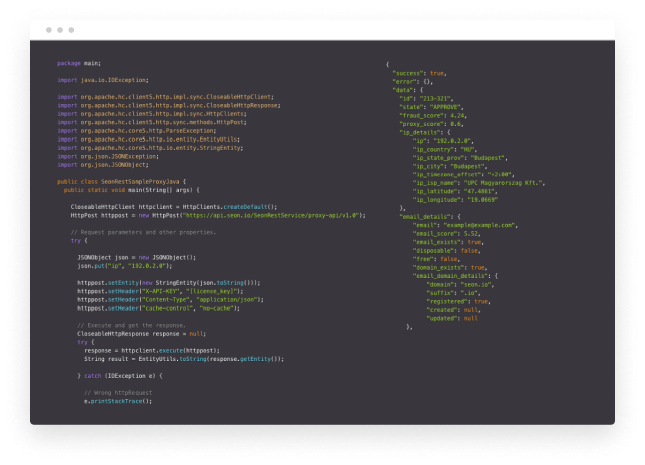Click the 'catch (IOException e)' line
Image resolution: width=645 pixels, height=465 pixels.
pos(120,376)
